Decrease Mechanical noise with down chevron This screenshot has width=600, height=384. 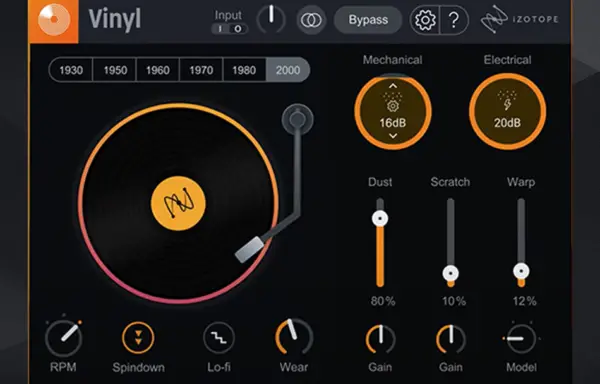(x=393, y=136)
